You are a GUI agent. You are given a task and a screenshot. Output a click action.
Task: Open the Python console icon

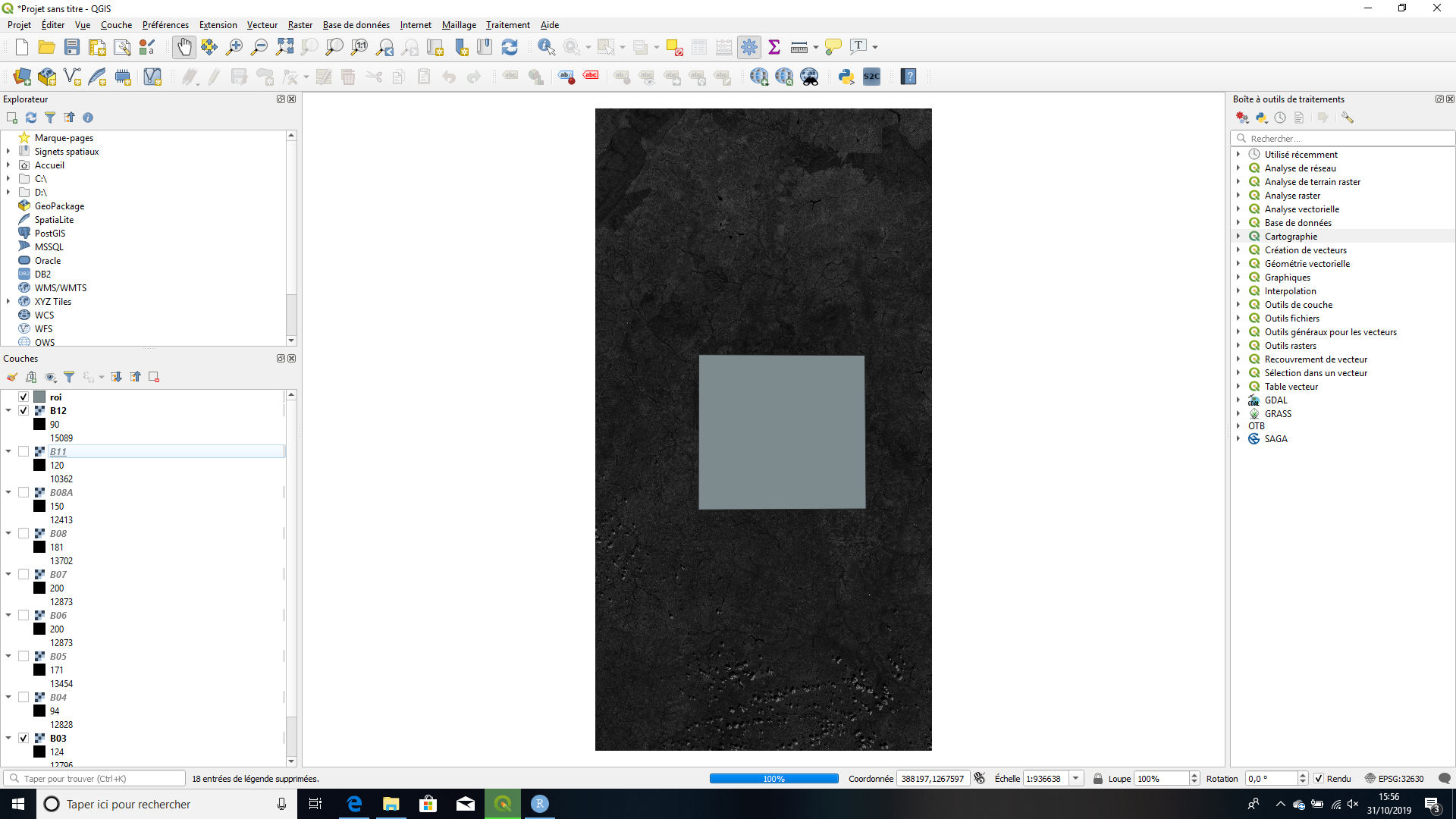[x=846, y=77]
